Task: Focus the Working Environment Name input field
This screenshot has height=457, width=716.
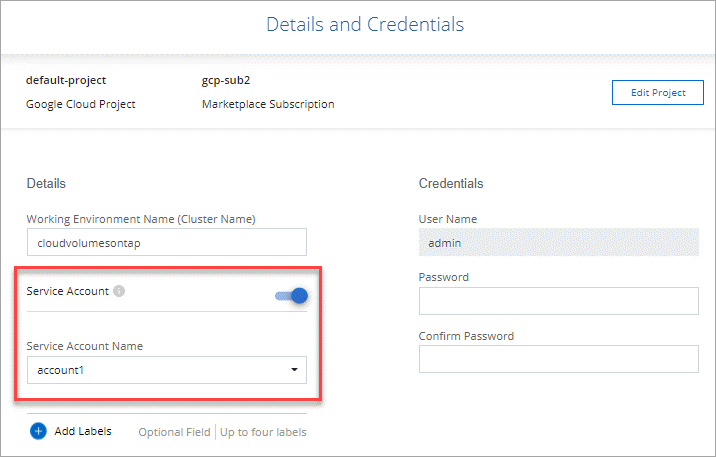Action: pyautogui.click(x=166, y=242)
